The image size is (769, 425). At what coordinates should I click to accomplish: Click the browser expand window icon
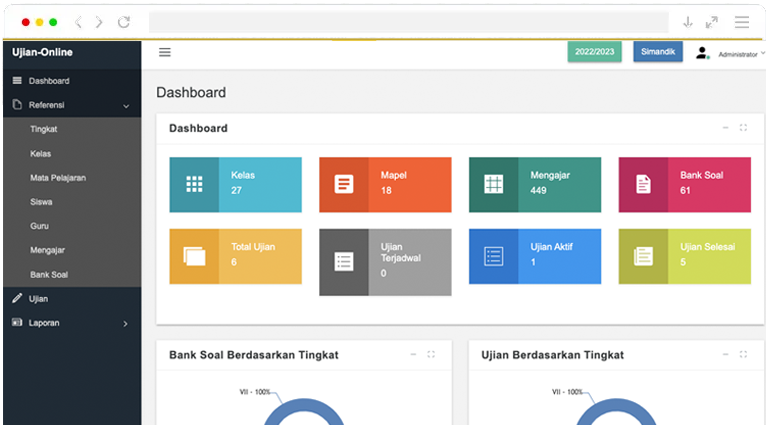pyautogui.click(x=712, y=22)
